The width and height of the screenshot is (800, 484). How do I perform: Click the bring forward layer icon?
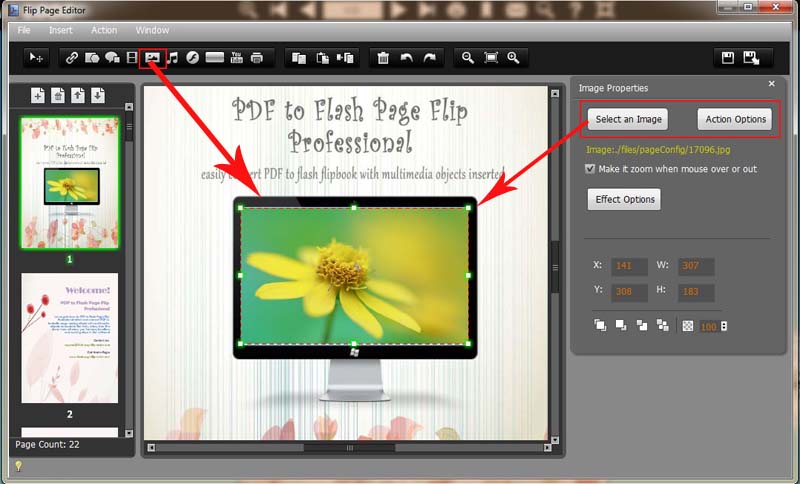[621, 325]
